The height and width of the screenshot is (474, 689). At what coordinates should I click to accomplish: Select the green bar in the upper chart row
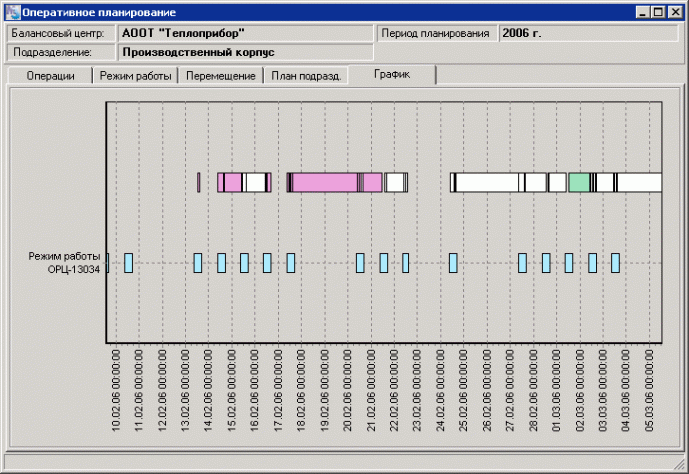click(x=579, y=182)
